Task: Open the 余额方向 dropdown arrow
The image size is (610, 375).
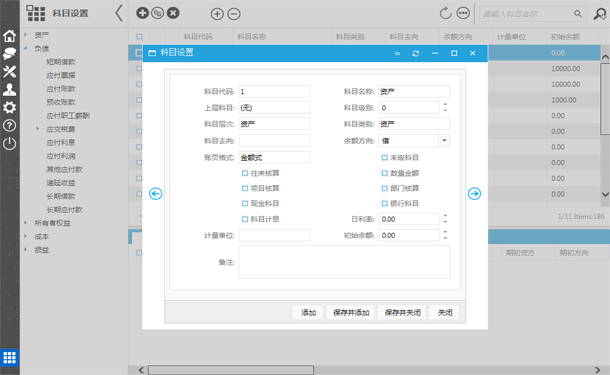Action: tap(444, 140)
